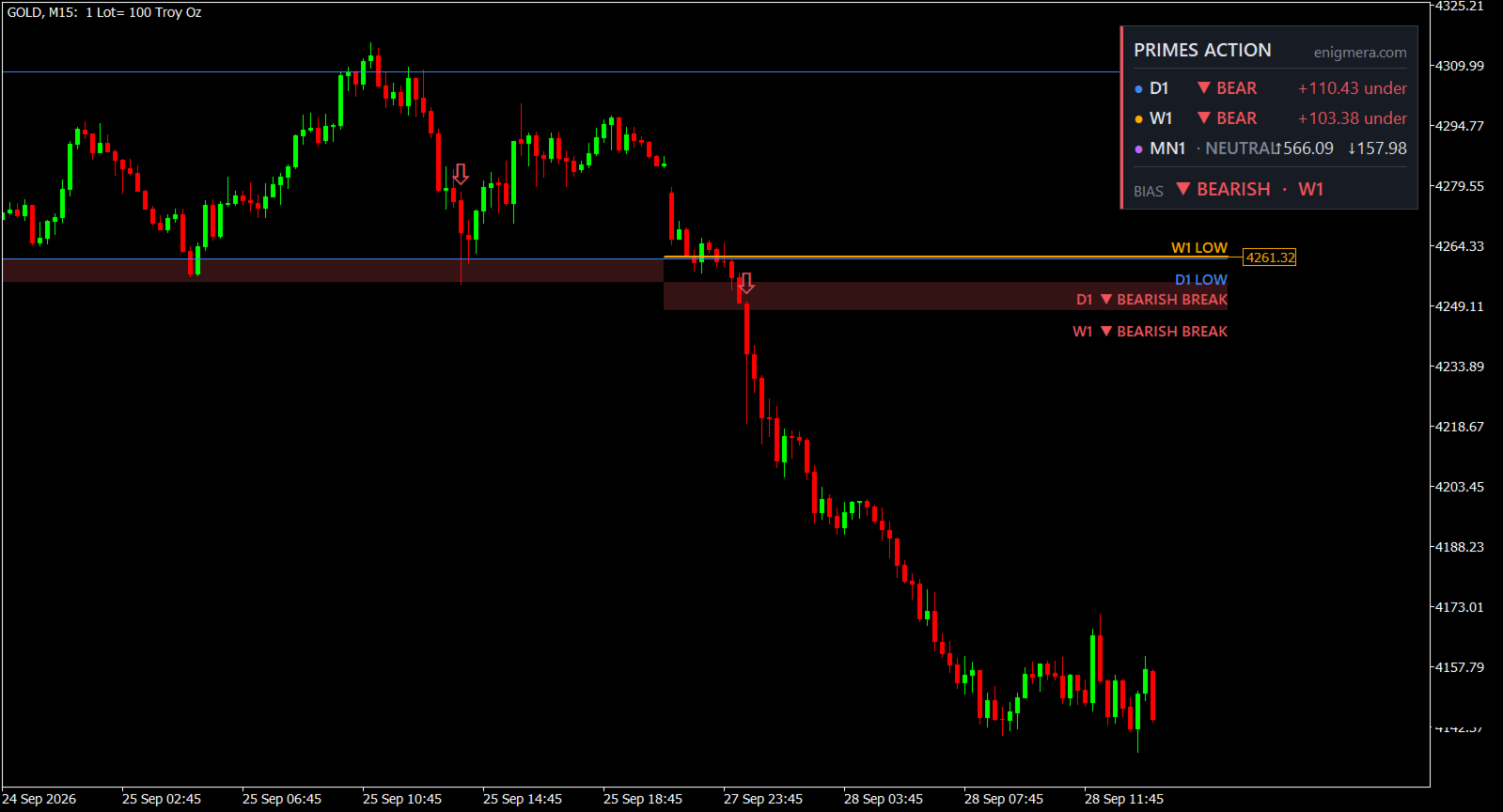Click the 28 Sep 11:45 time label

click(1123, 799)
